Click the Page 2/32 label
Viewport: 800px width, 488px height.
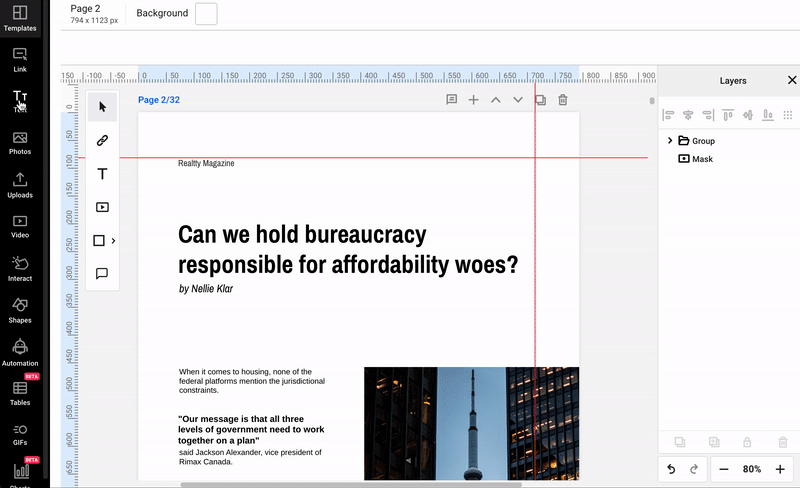pos(159,100)
